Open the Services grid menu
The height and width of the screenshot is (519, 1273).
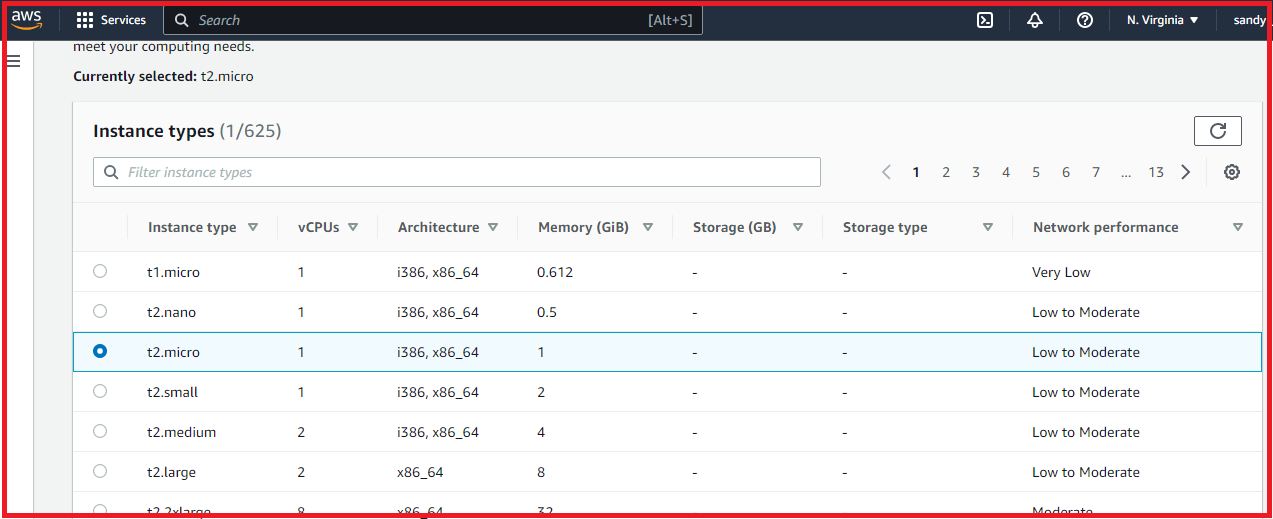[111, 20]
